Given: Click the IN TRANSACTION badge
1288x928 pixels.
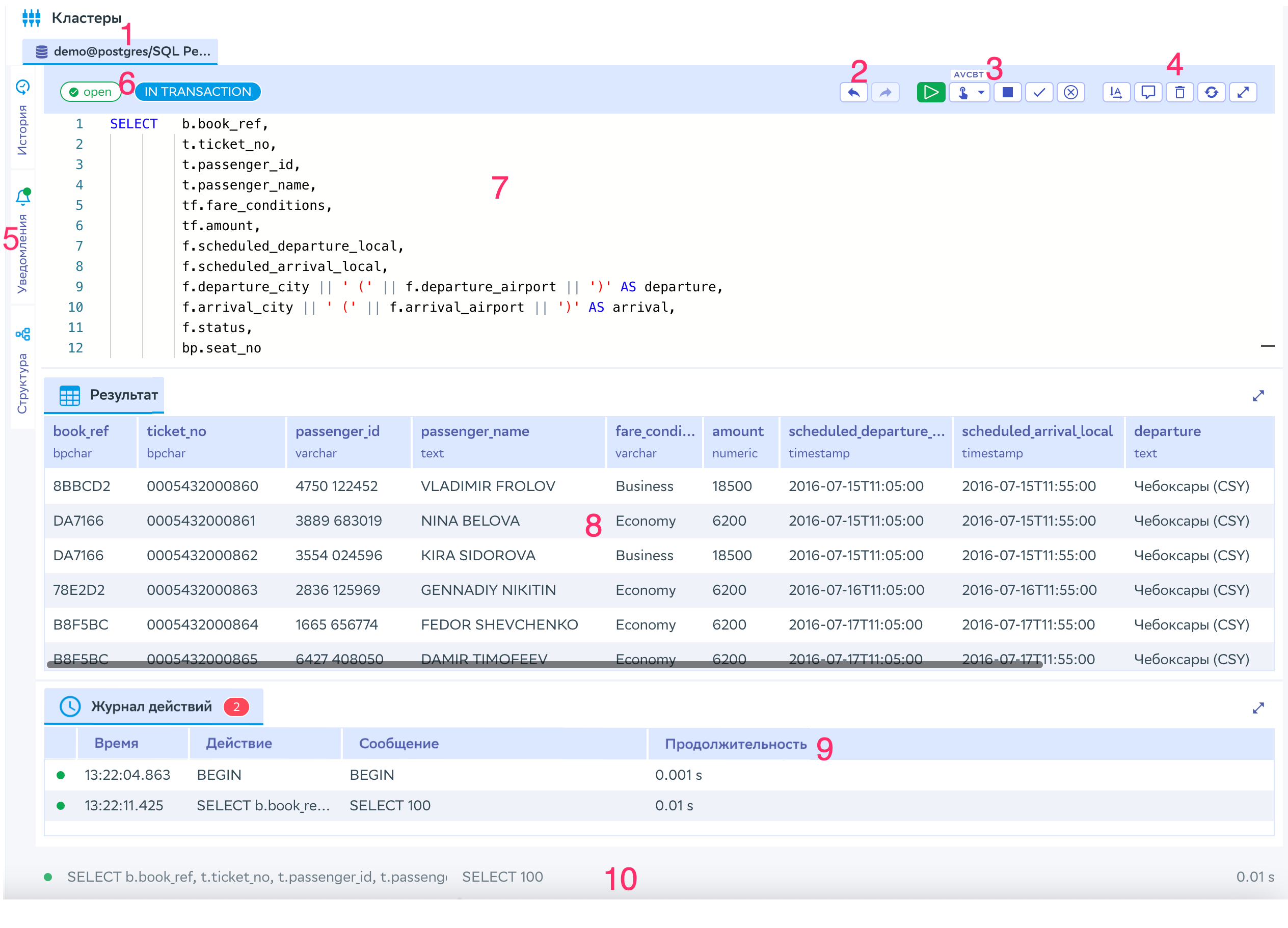Looking at the screenshot, I should point(198,91).
